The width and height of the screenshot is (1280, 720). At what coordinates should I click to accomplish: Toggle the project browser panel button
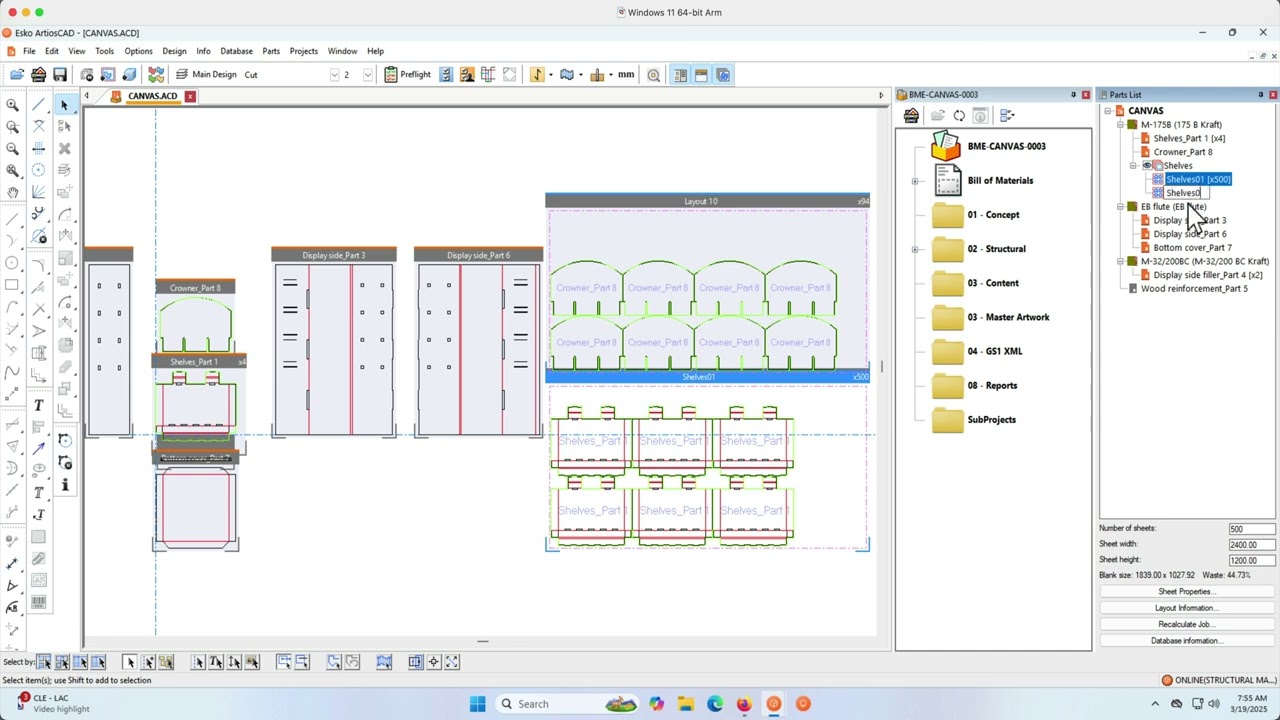point(701,75)
